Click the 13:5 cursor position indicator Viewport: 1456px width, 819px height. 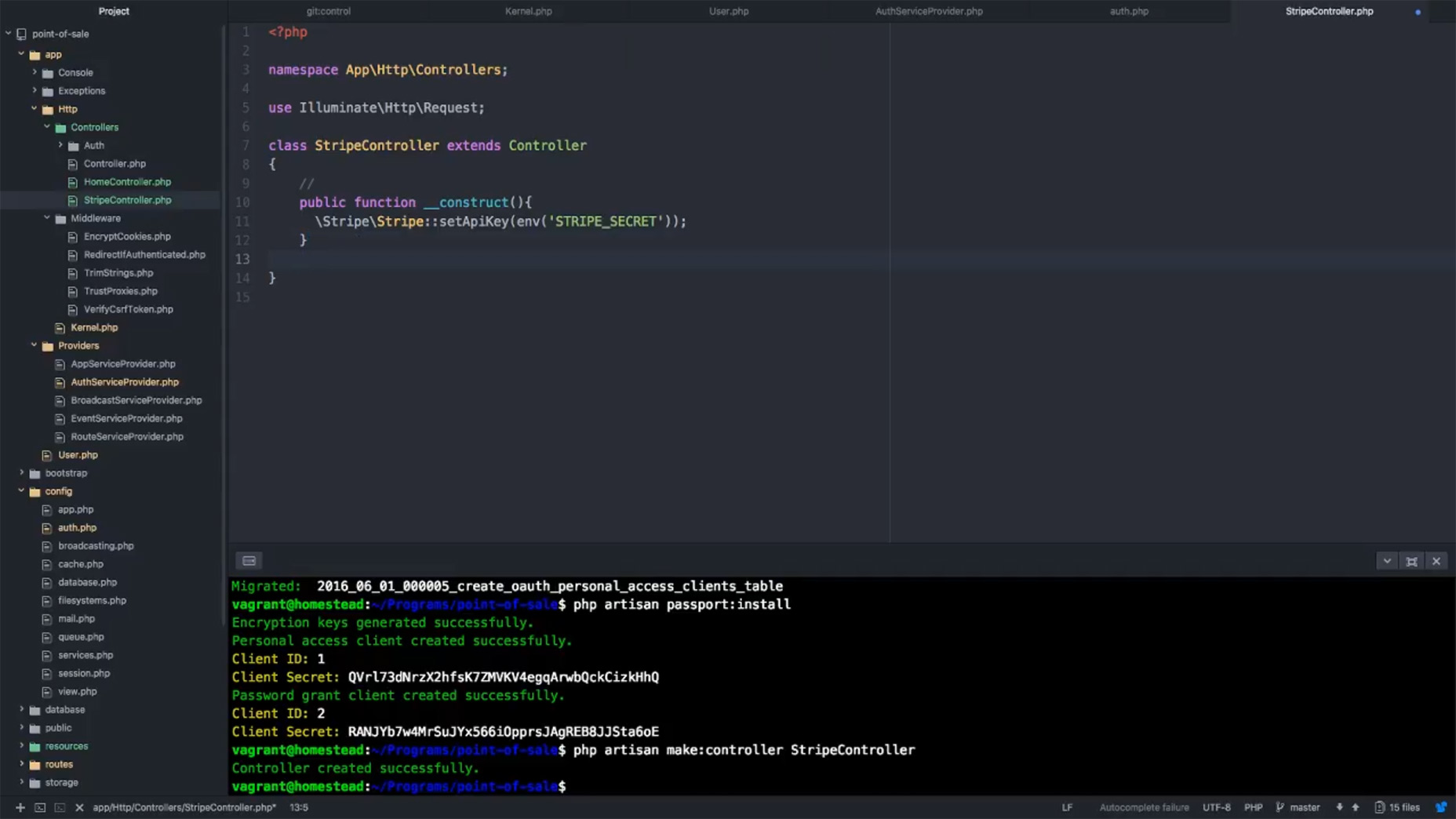(x=299, y=807)
